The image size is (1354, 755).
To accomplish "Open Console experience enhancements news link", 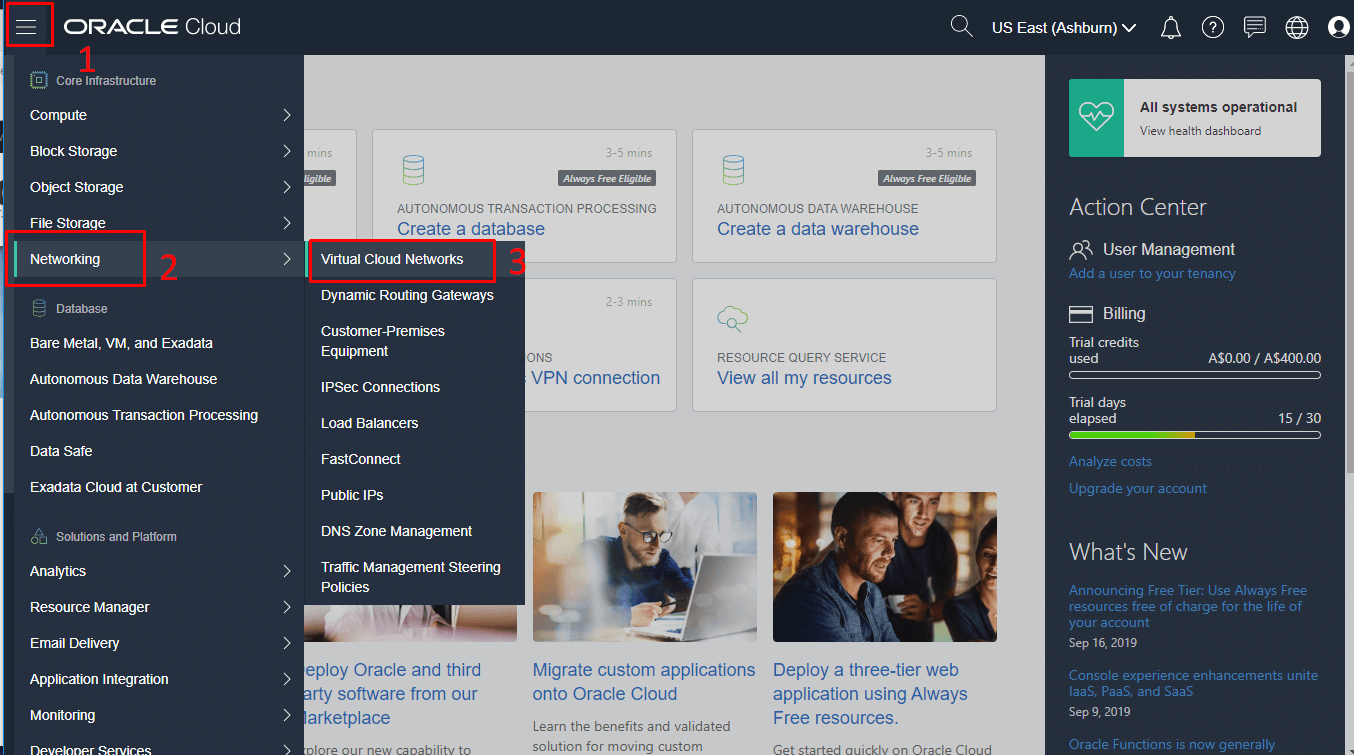I will pyautogui.click(x=1193, y=683).
